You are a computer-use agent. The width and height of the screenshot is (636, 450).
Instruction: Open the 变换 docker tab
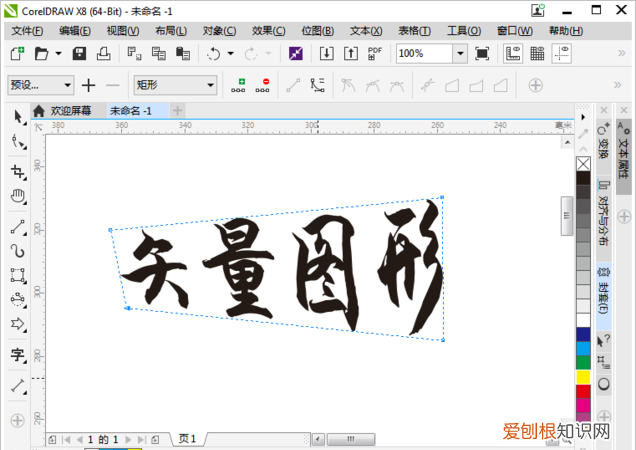pyautogui.click(x=604, y=142)
